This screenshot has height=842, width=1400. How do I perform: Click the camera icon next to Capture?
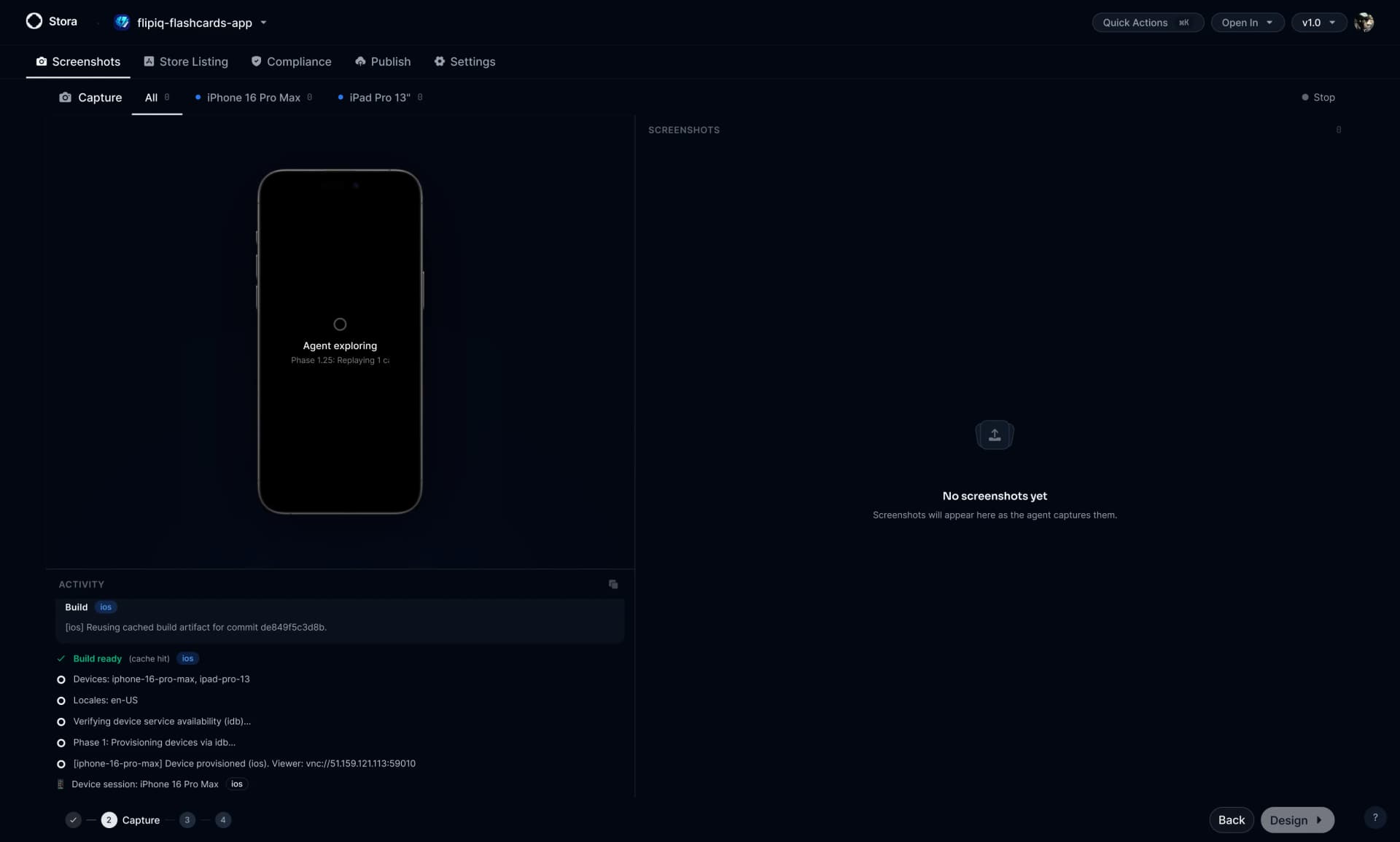tap(65, 97)
